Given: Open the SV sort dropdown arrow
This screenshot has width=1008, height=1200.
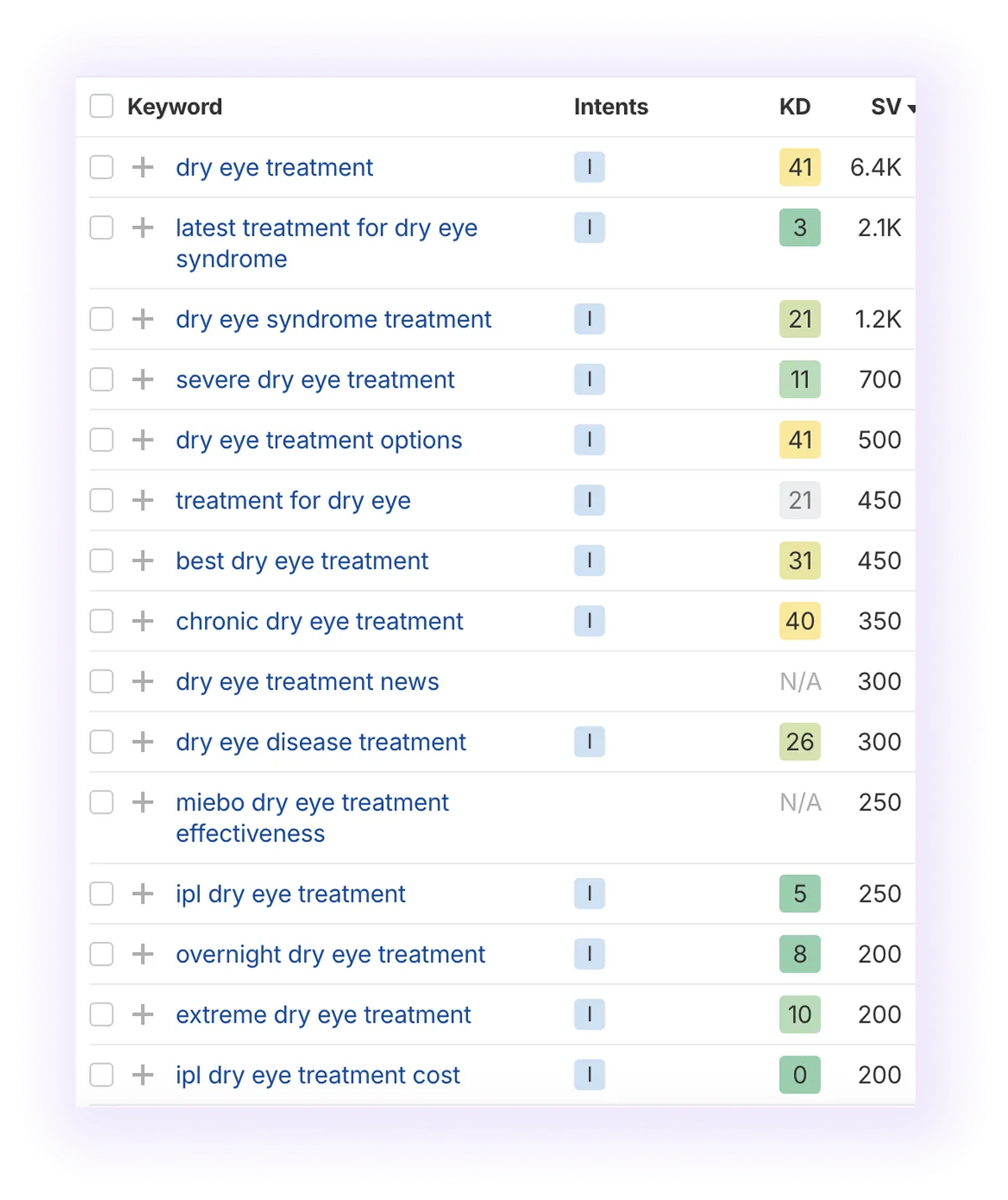Looking at the screenshot, I should [x=912, y=108].
